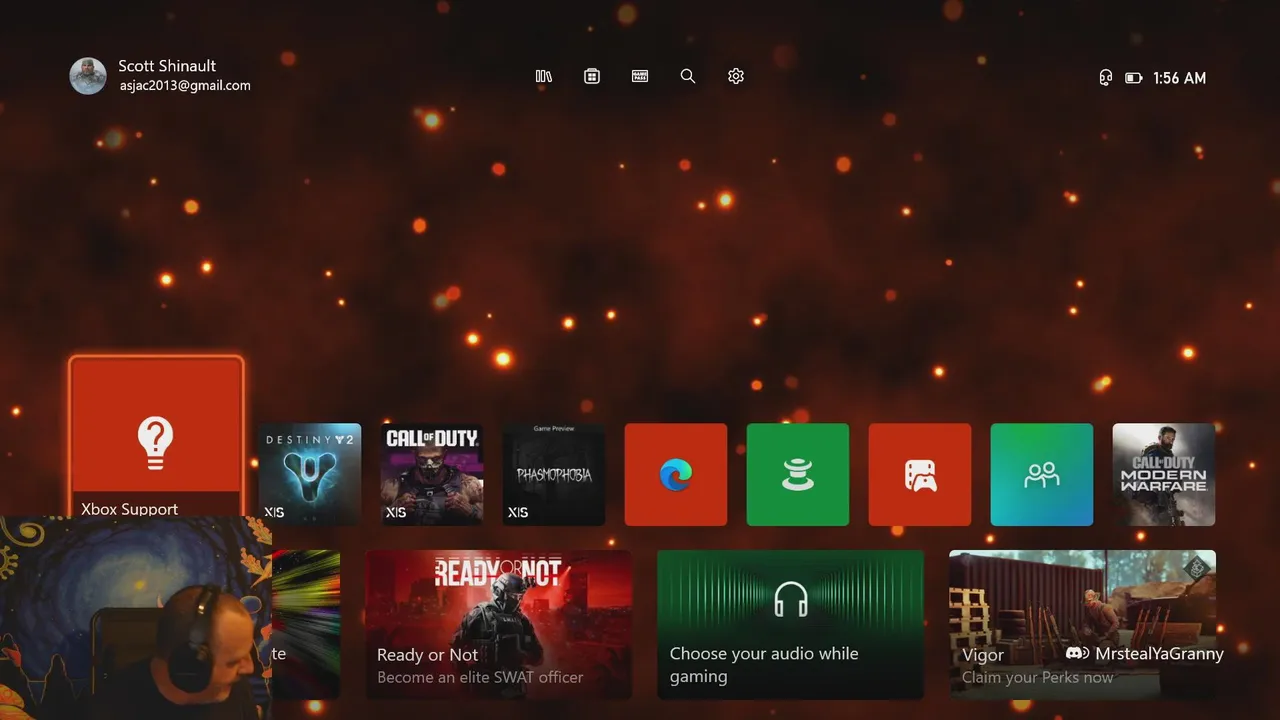Click the controller battery icon
Viewport: 1280px width, 720px height.
coord(1133,77)
